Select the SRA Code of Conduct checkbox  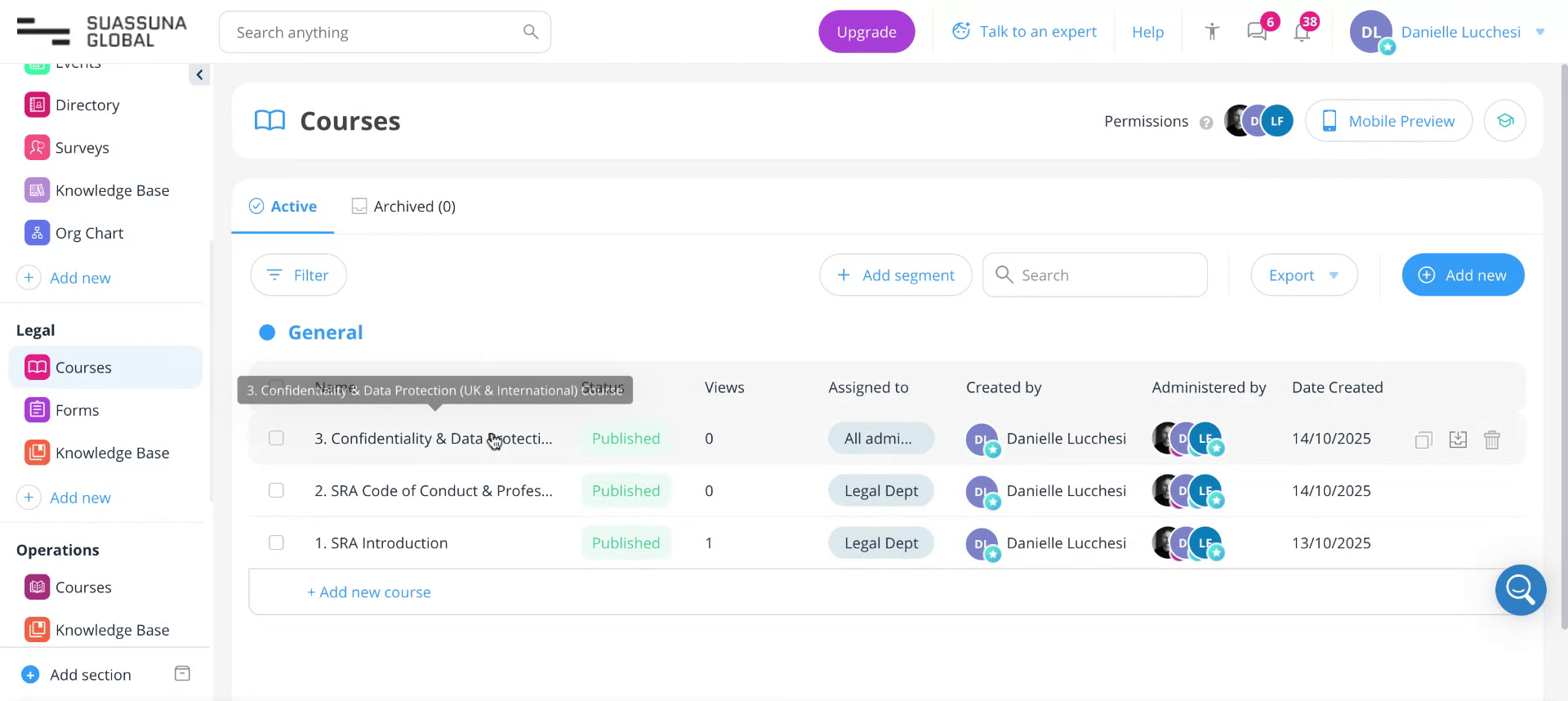[276, 490]
